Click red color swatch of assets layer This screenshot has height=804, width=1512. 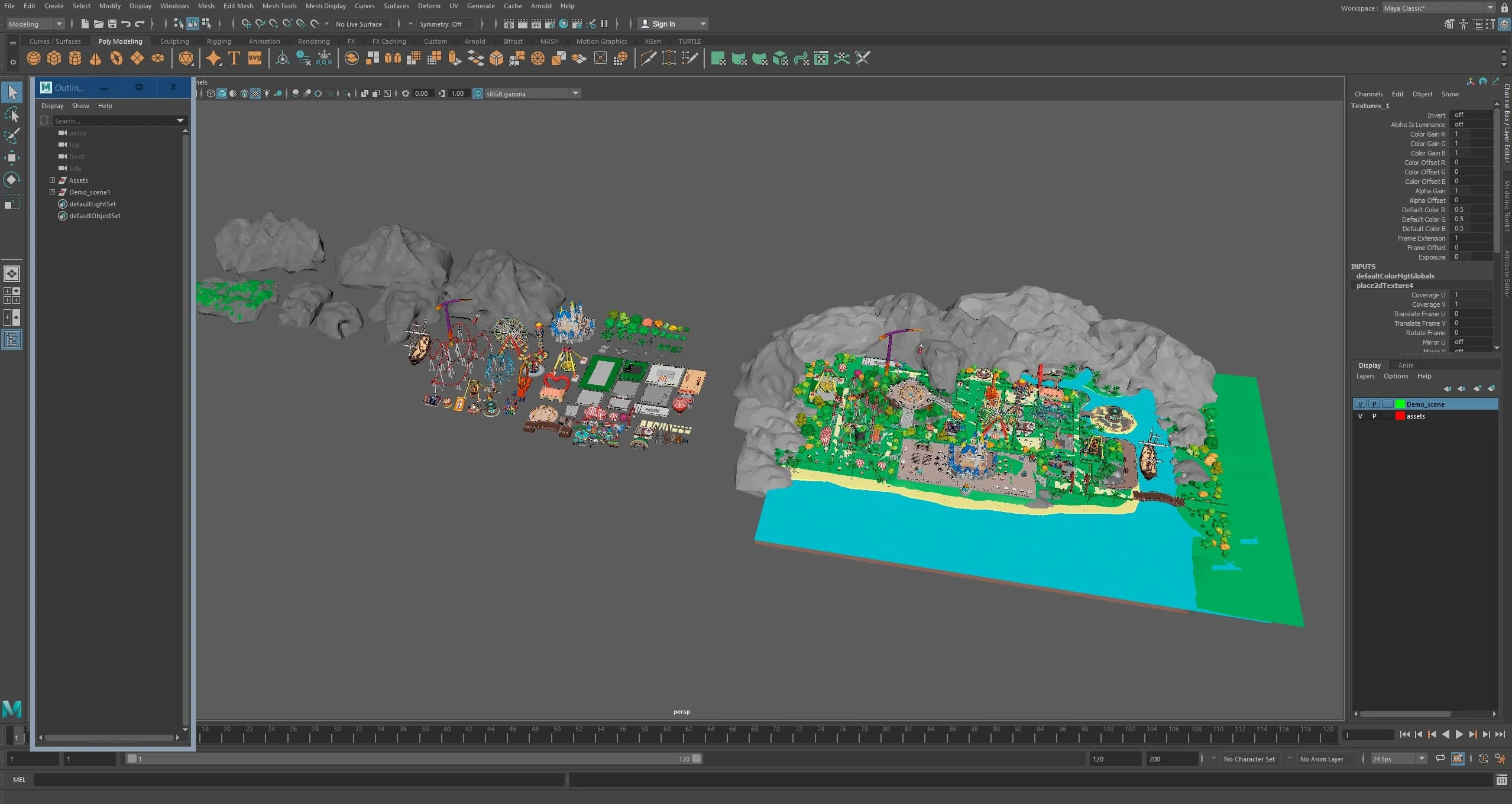1400,416
